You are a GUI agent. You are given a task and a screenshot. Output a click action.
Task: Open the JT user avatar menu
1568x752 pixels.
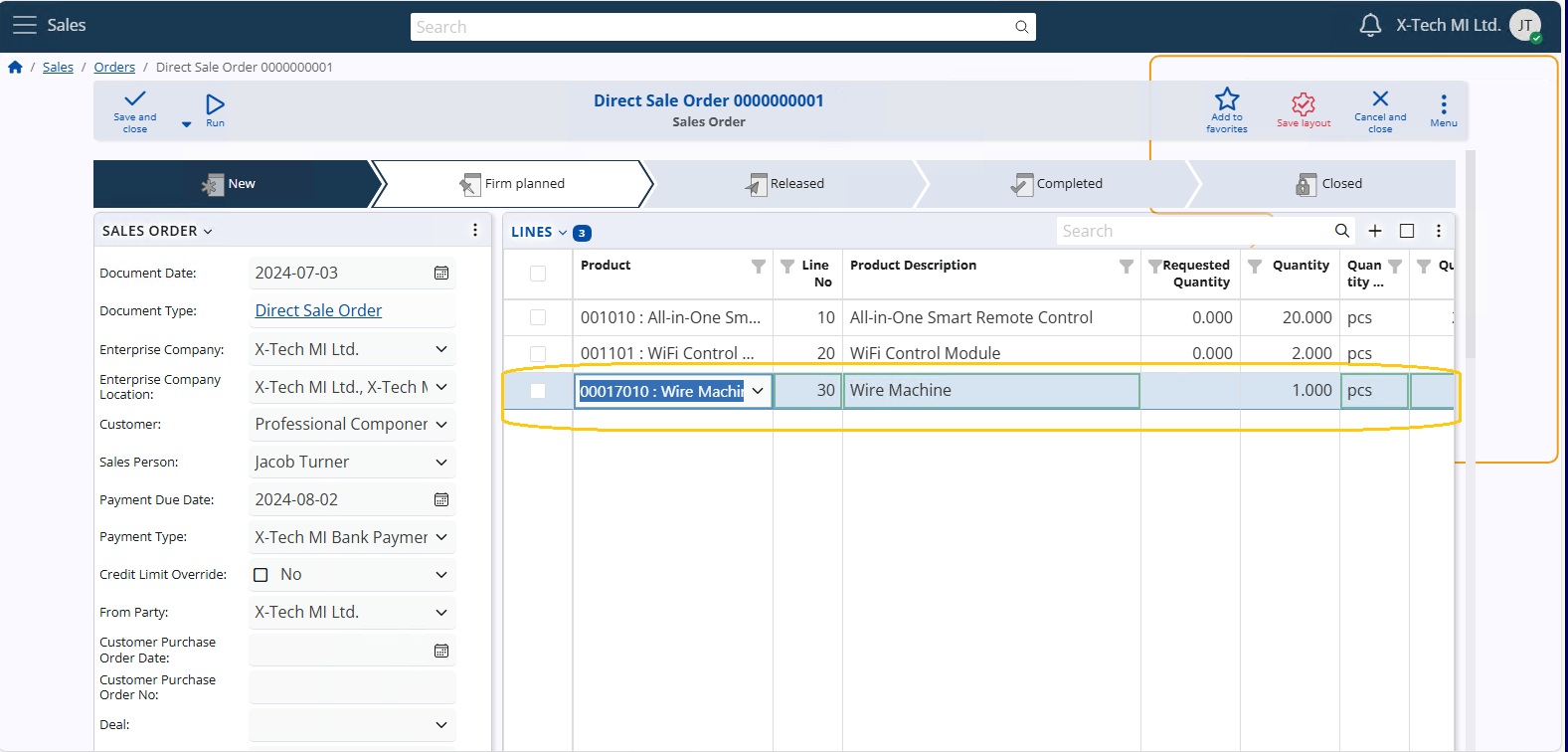pyautogui.click(x=1525, y=26)
